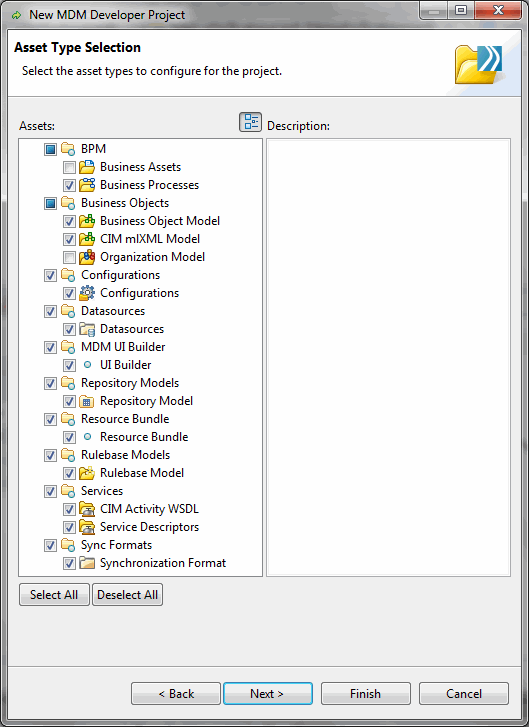Uncheck the Datasources child checkbox
This screenshot has height=727, width=529.
(70, 330)
